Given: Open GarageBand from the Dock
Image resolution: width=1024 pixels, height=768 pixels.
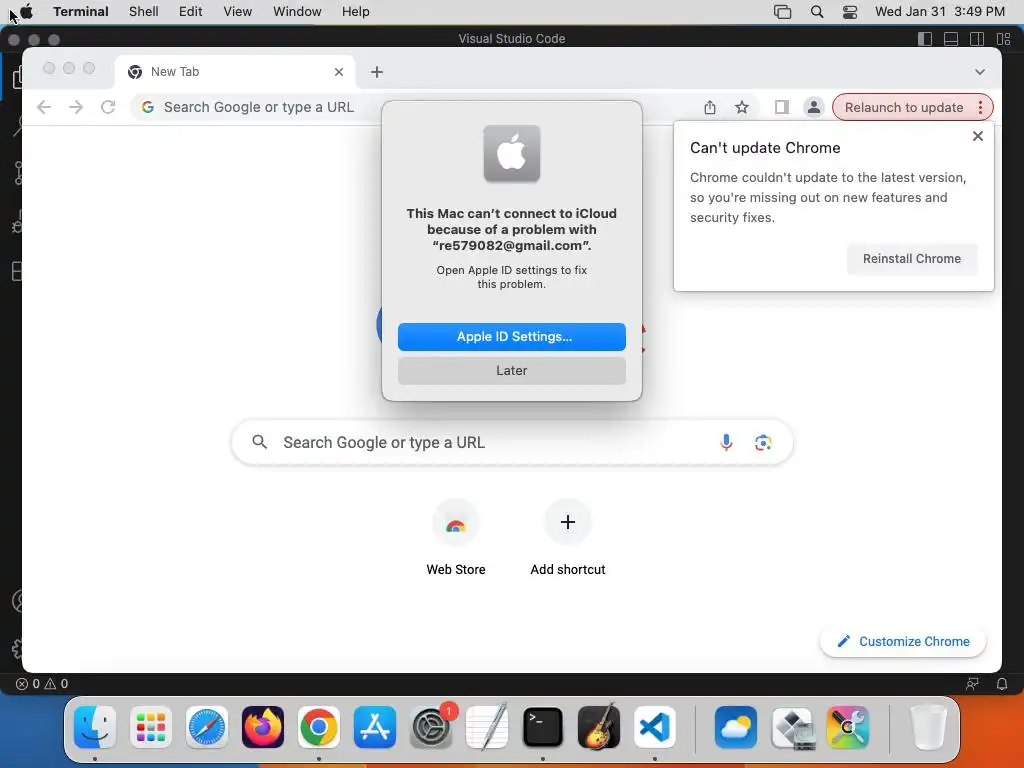Looking at the screenshot, I should [599, 727].
